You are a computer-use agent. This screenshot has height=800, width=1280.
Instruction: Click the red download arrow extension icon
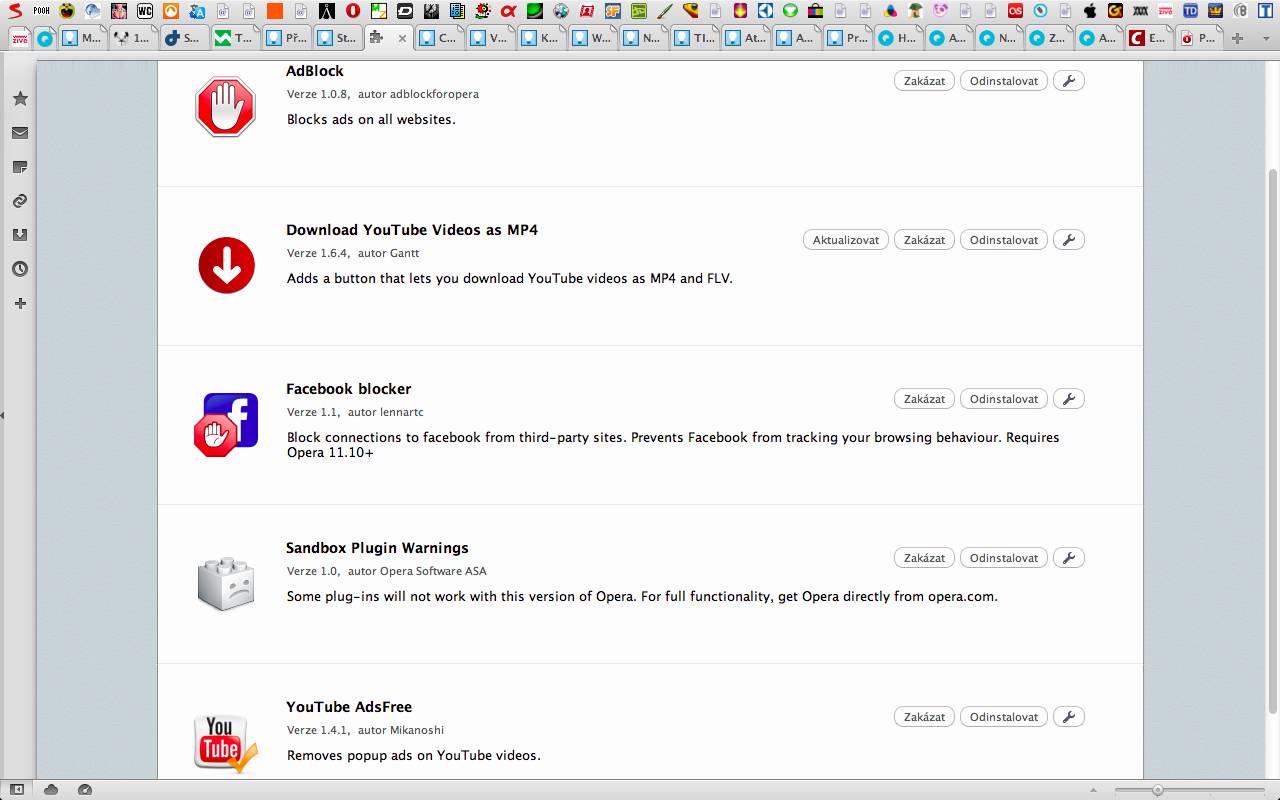tap(226, 265)
